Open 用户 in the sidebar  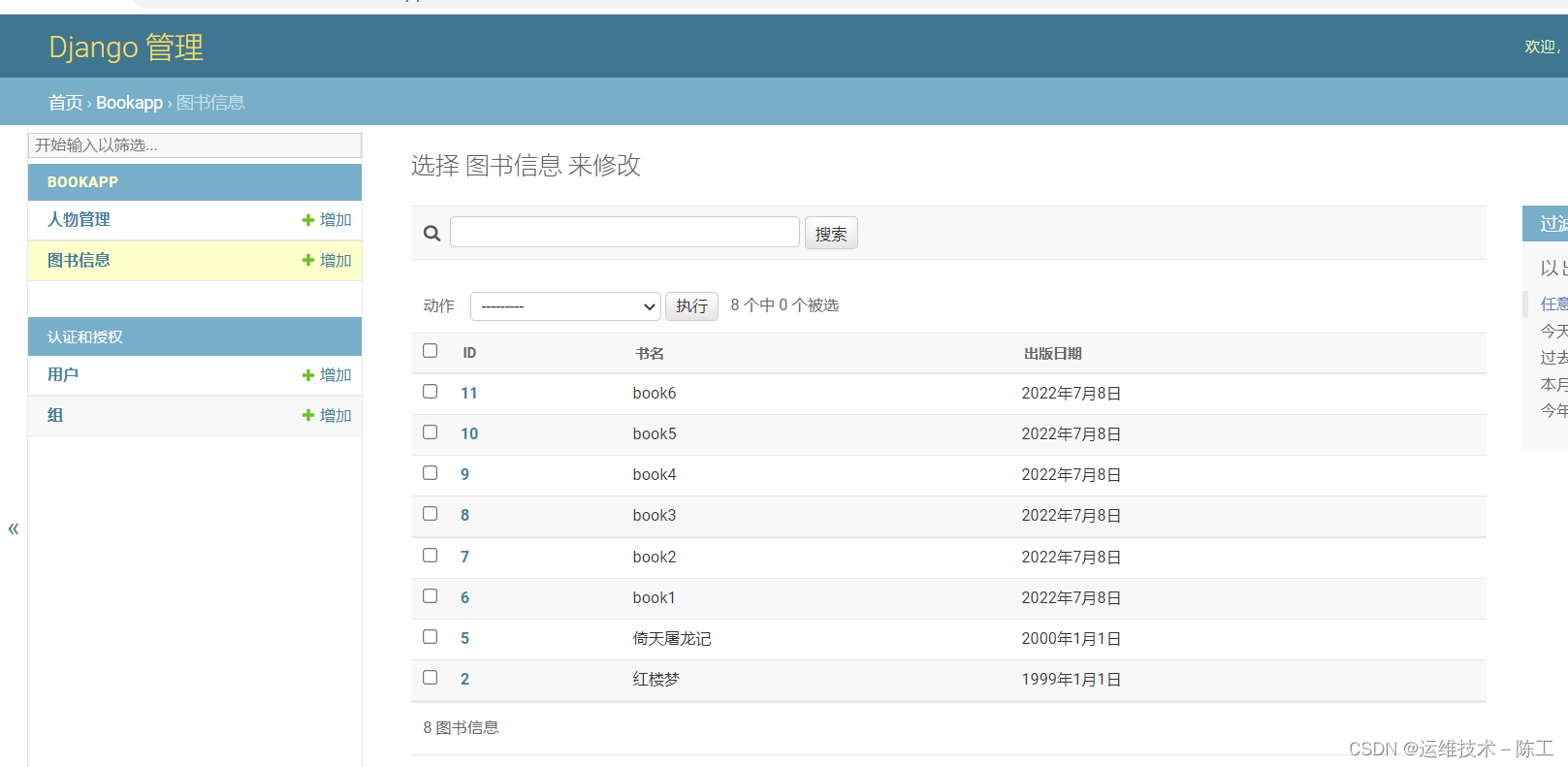coord(63,375)
